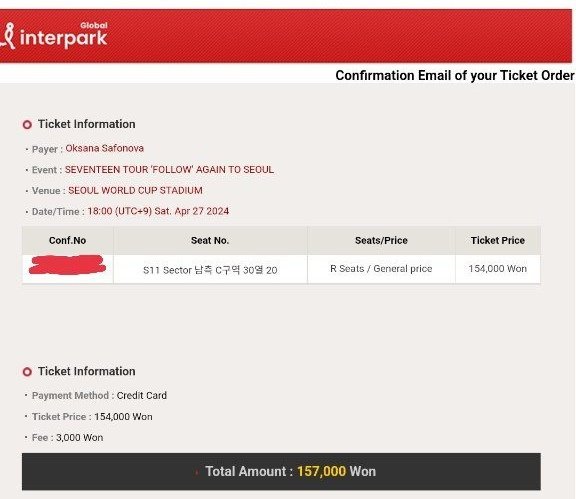Click the first Ticket Information bullet circle icon

tap(27, 125)
